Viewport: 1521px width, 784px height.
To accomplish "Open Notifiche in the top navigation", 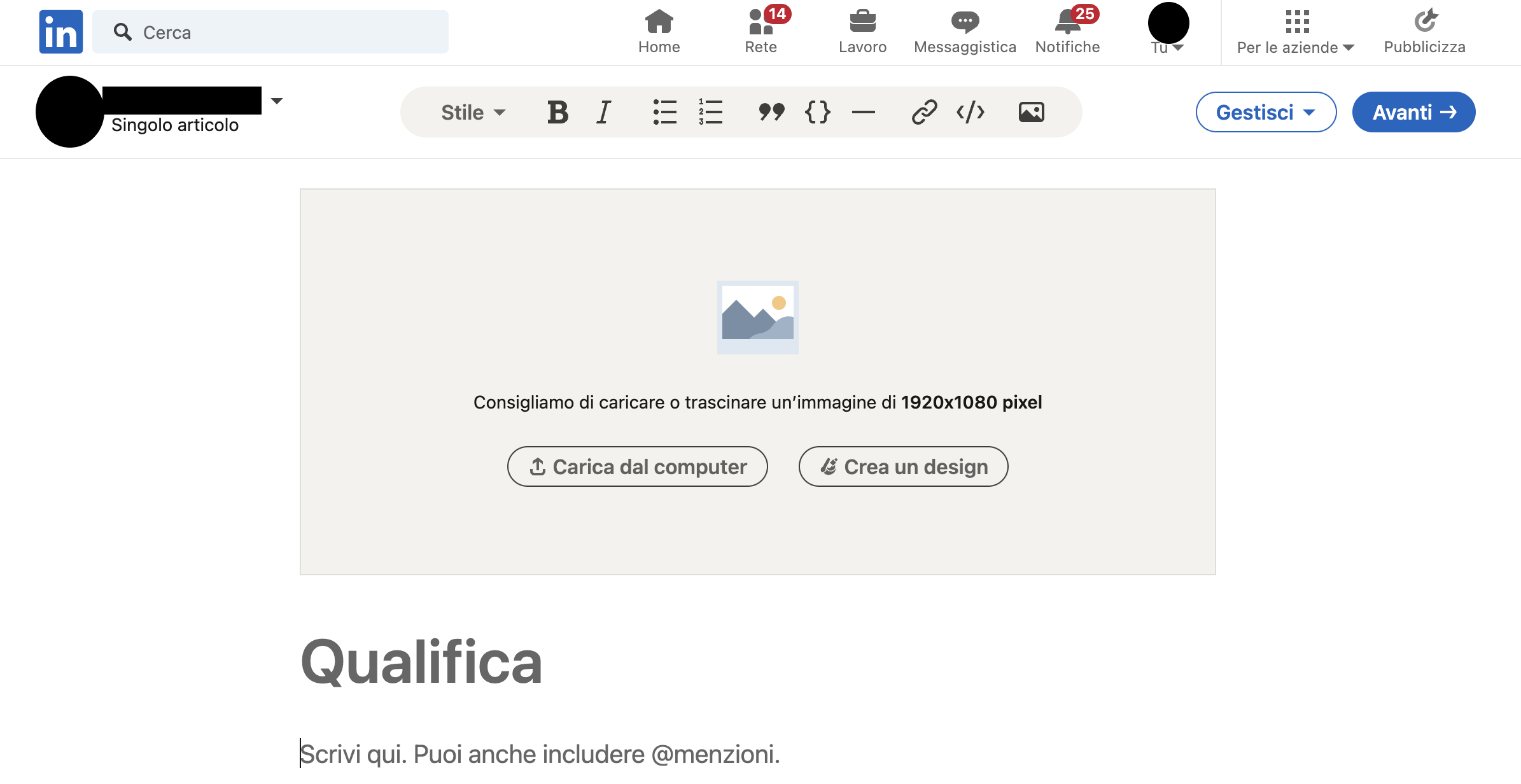I will click(1067, 32).
